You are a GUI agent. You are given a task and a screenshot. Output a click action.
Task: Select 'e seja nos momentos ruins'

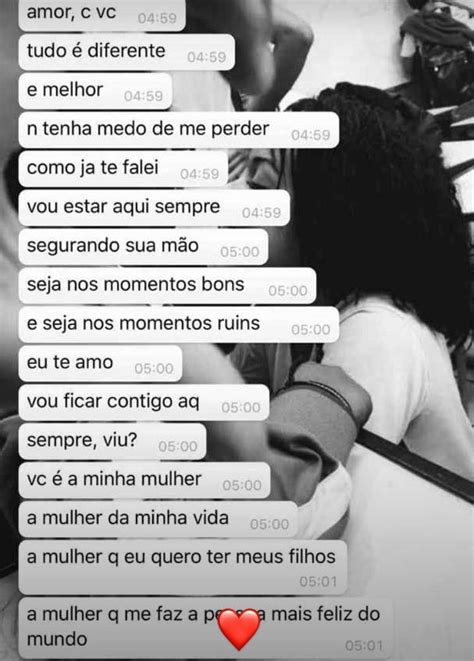[179, 325]
